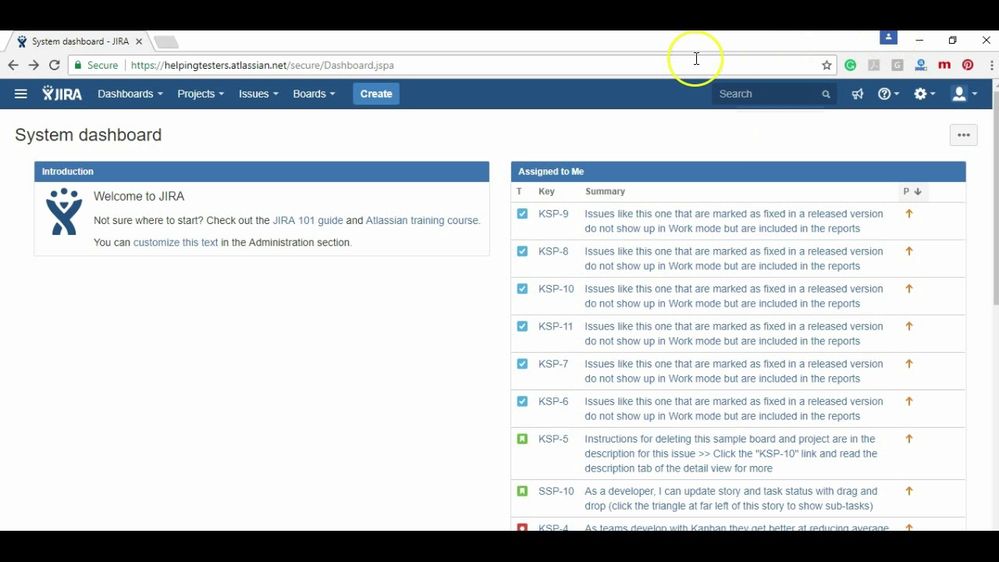
Task: Select the System dashboard browser tab
Action: click(80, 41)
